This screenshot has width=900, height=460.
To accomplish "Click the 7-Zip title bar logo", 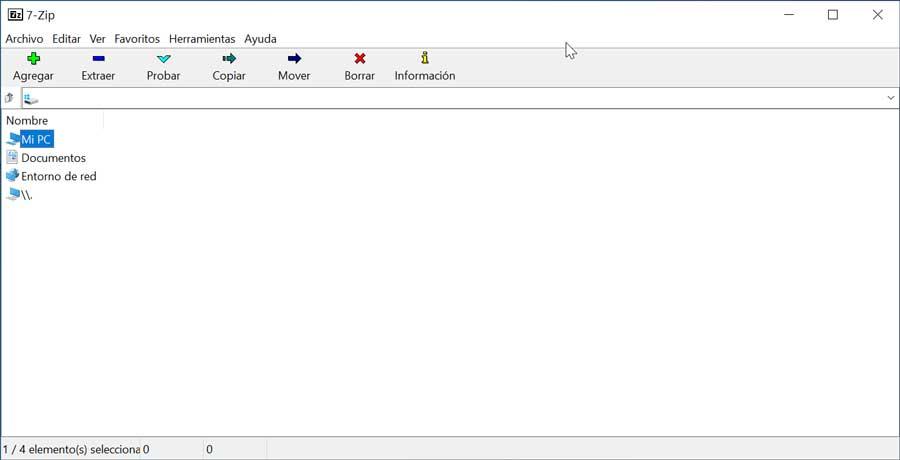I will 15,15.
